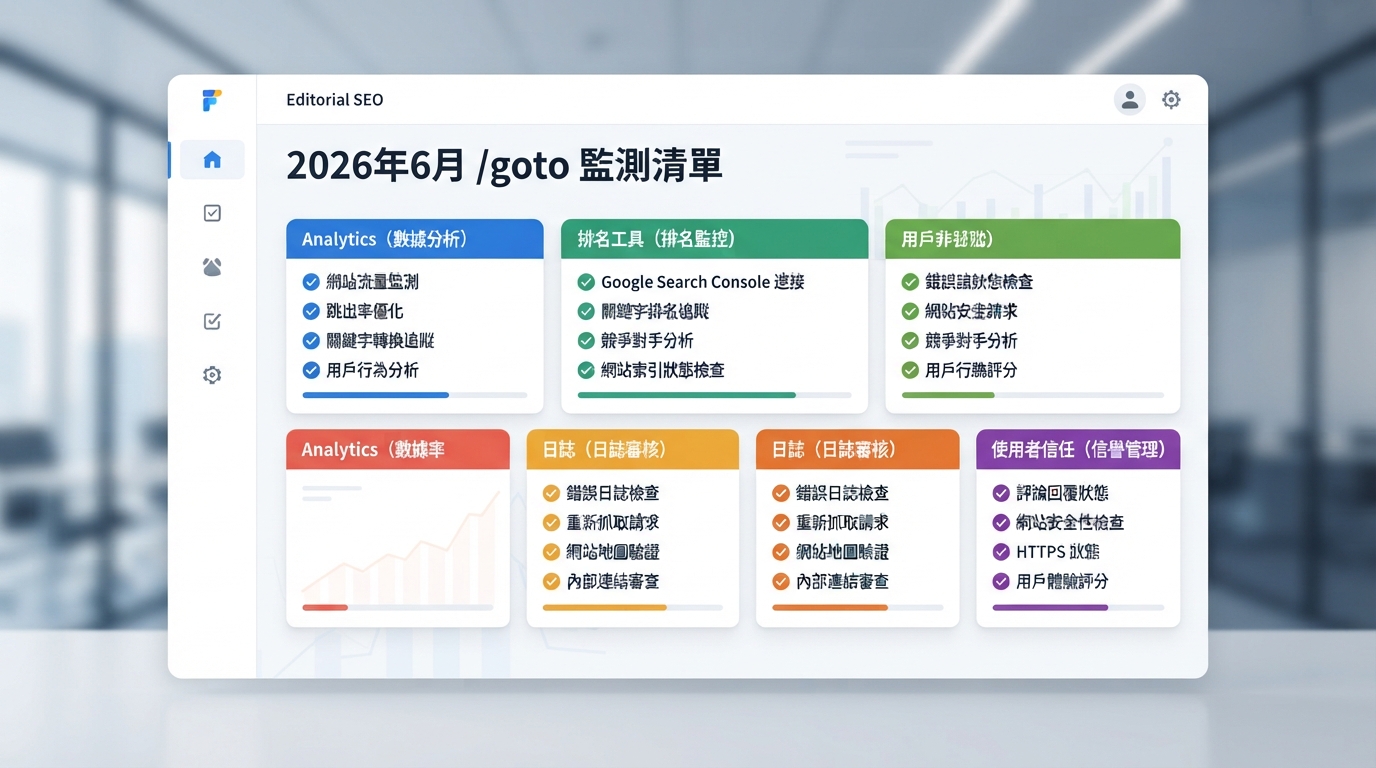Select the purple 使用者信任（信譽管理）header
The height and width of the screenshot is (768, 1376).
1078,449
